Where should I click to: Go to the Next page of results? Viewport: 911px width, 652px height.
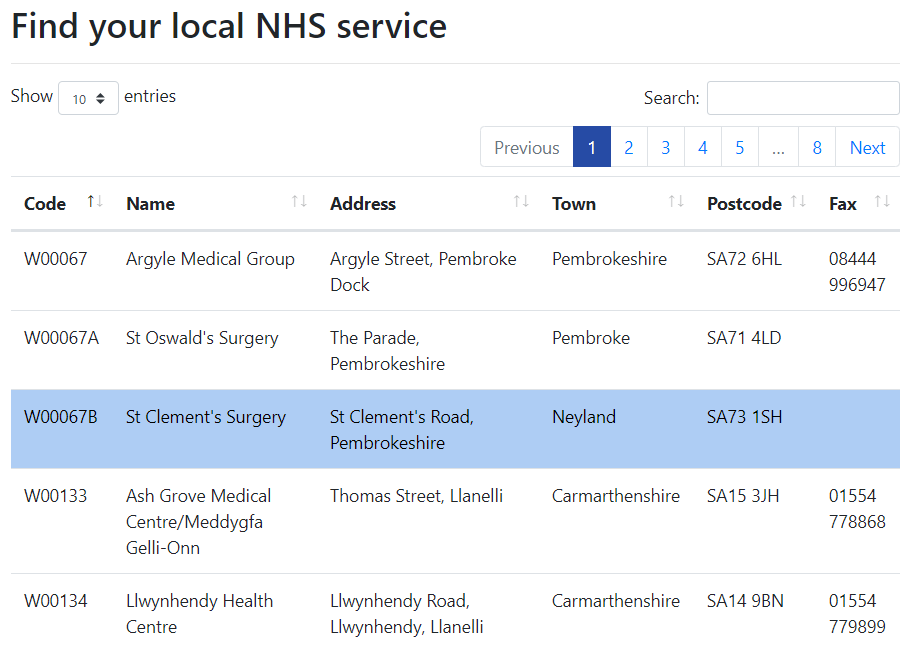[x=867, y=147]
